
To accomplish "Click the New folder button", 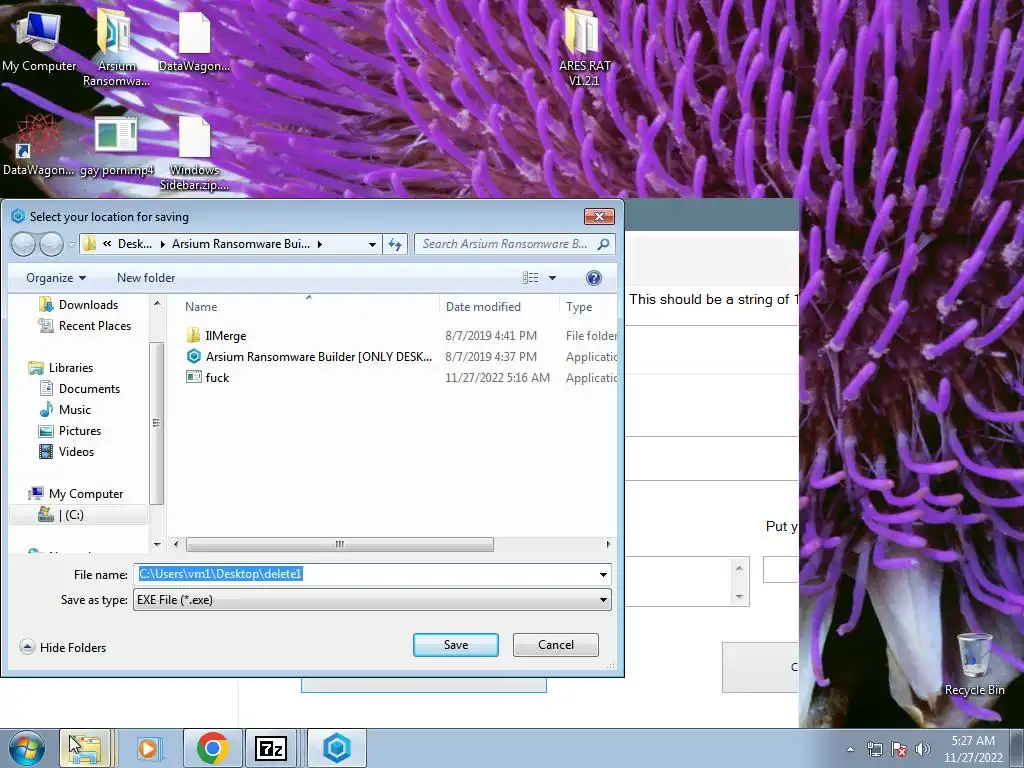I will point(146,278).
